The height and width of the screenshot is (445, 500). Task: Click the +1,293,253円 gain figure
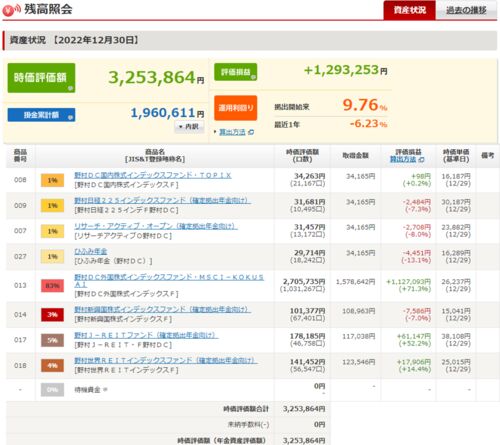(x=346, y=70)
